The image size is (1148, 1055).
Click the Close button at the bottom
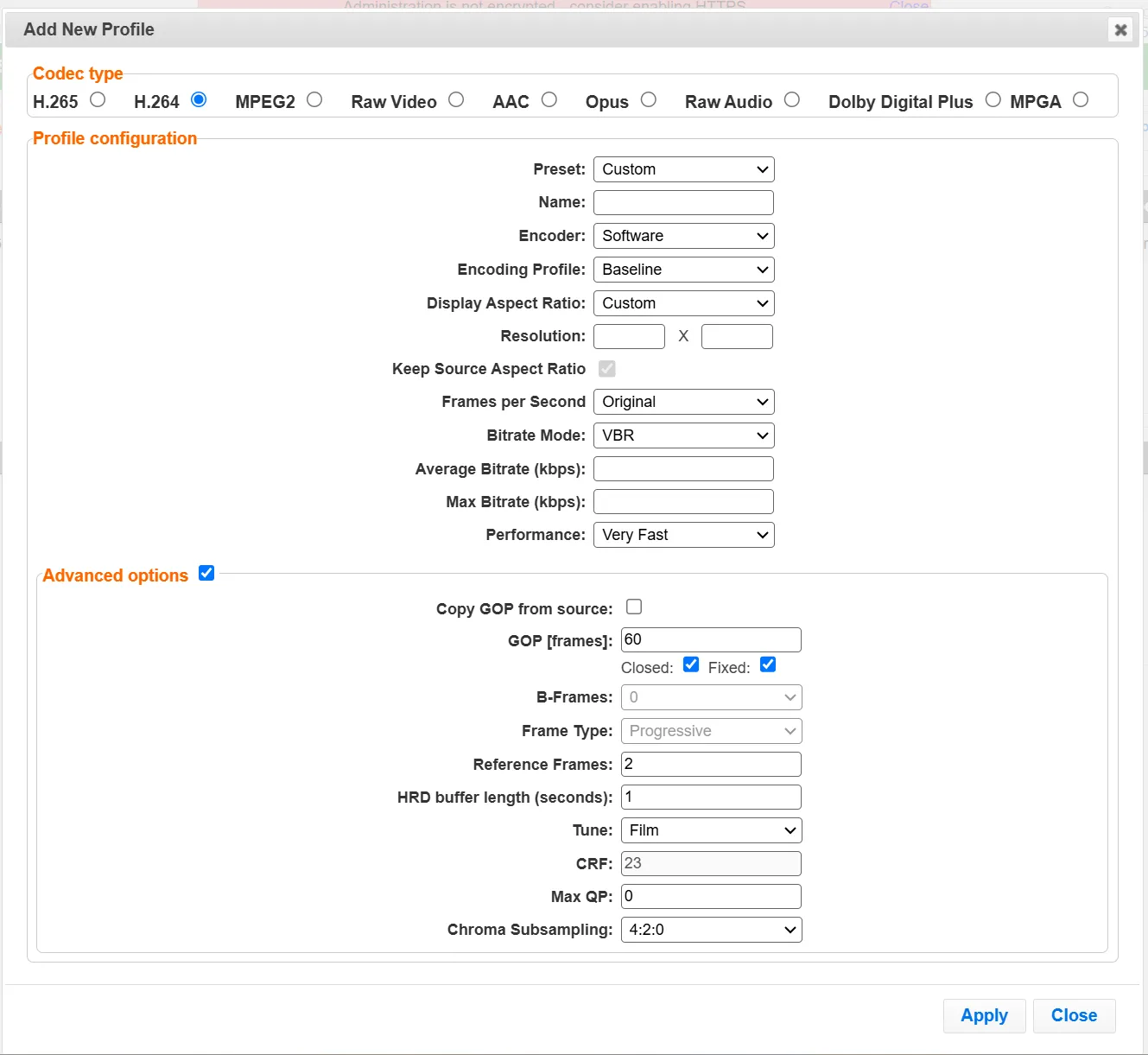(x=1074, y=1016)
